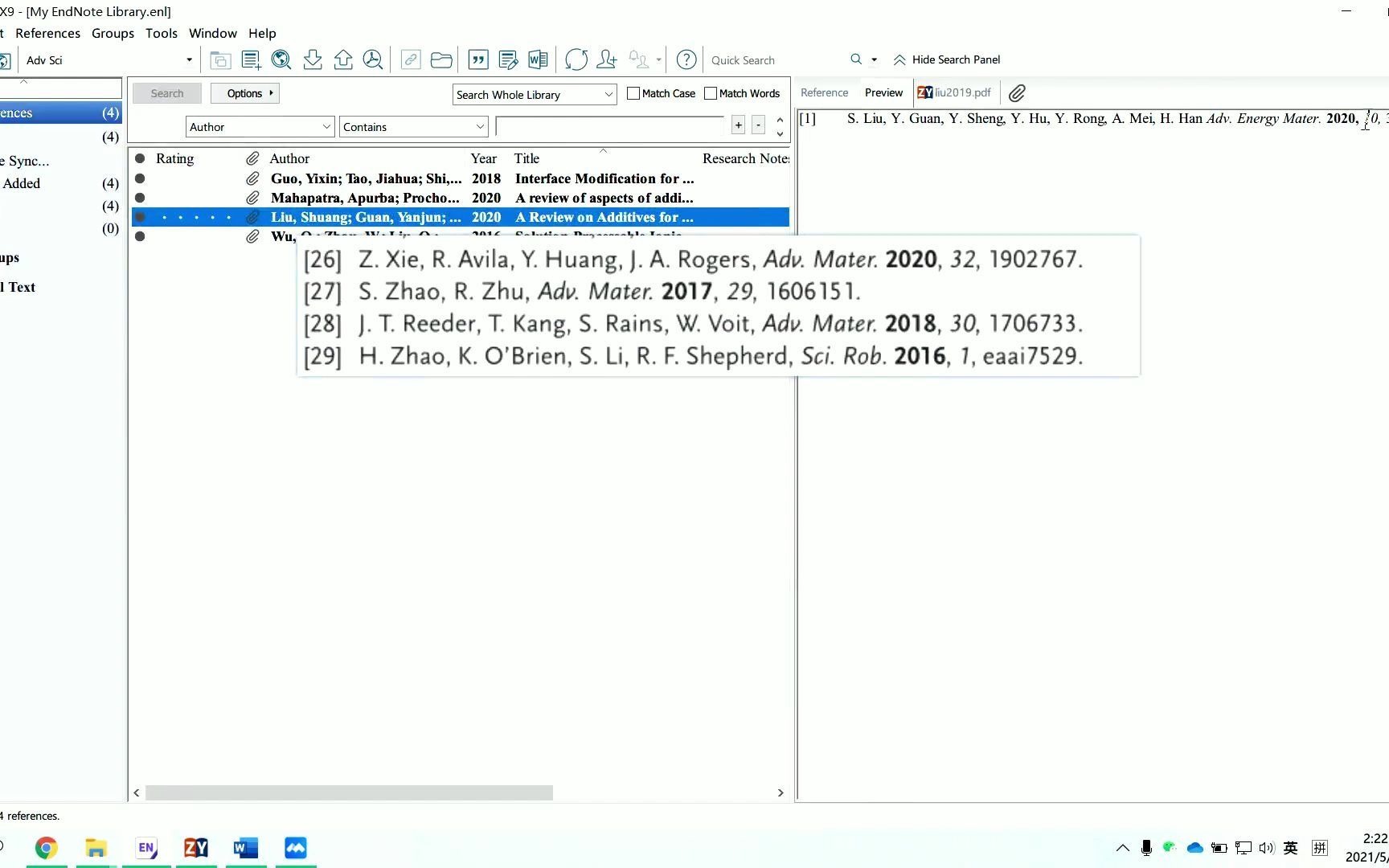Click the Sync Library icon
This screenshot has width=1389, height=868.
576,59
